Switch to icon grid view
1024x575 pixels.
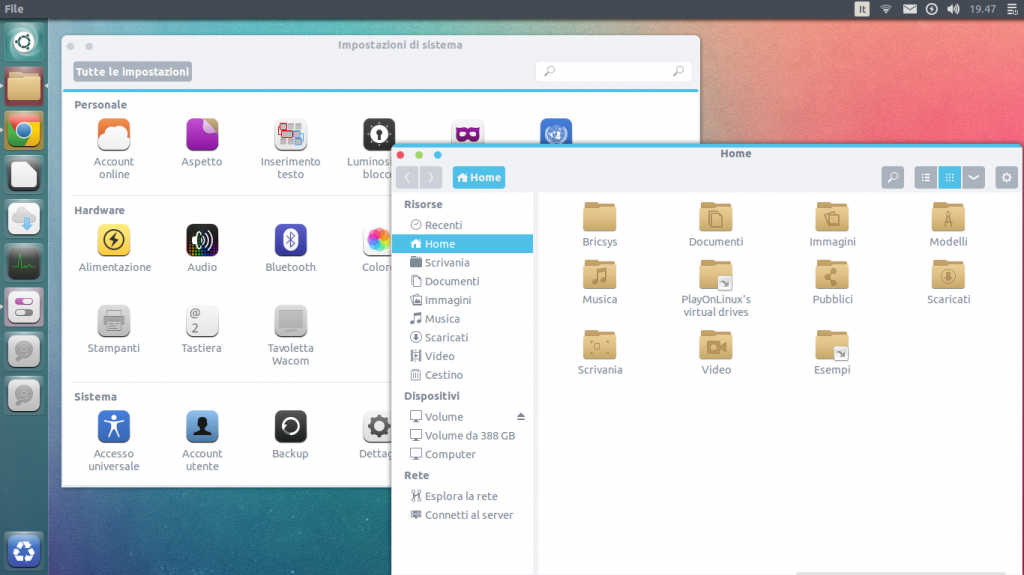(x=949, y=177)
